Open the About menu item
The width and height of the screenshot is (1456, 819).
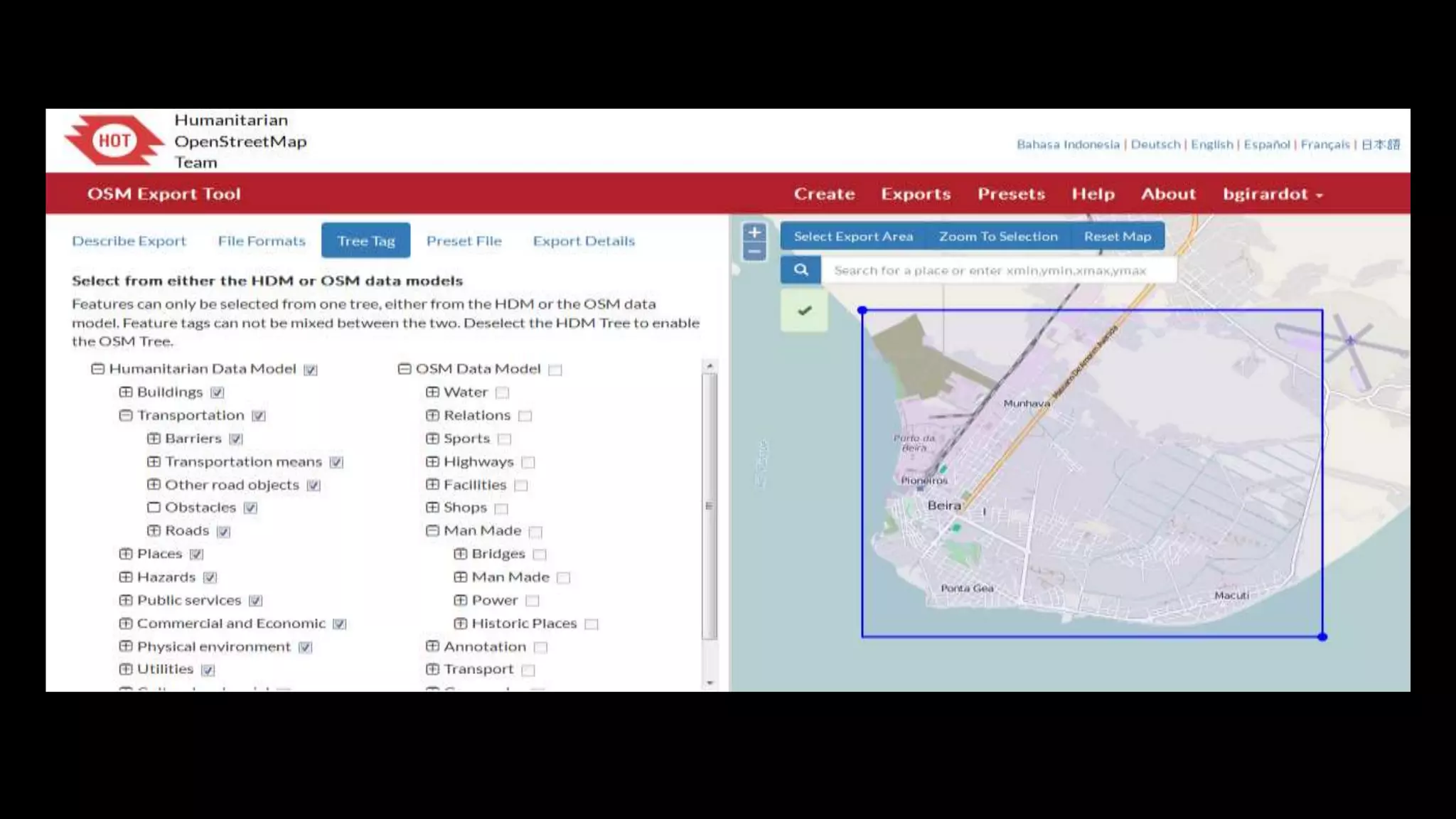[x=1169, y=194]
